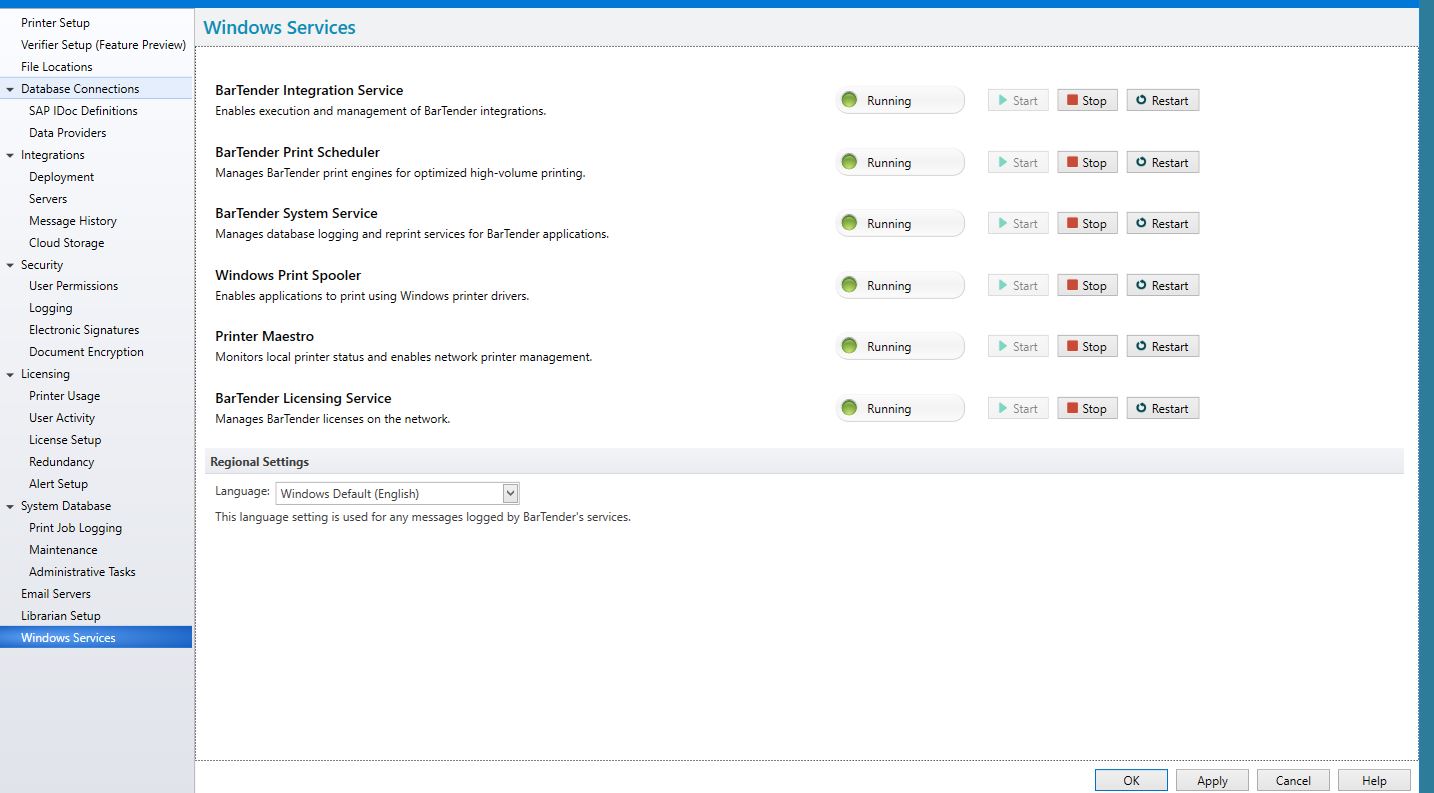Click Start for BarTender Licensing Service
Viewport: 1434px width, 793px height.
click(x=1018, y=408)
